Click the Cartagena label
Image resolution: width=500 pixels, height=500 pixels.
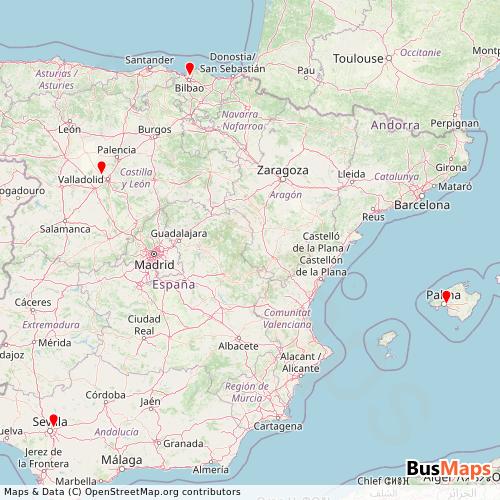(278, 426)
